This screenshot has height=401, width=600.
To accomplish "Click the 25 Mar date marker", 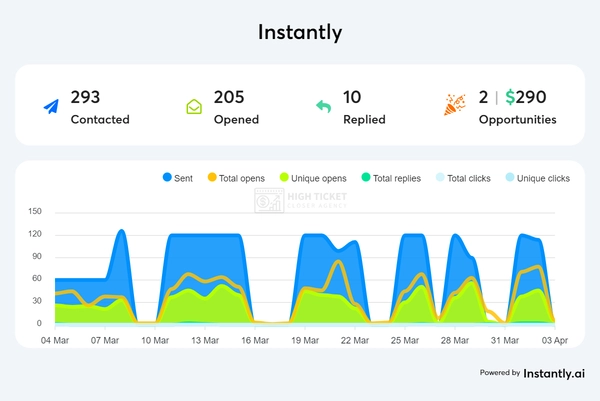I will click(x=404, y=341).
